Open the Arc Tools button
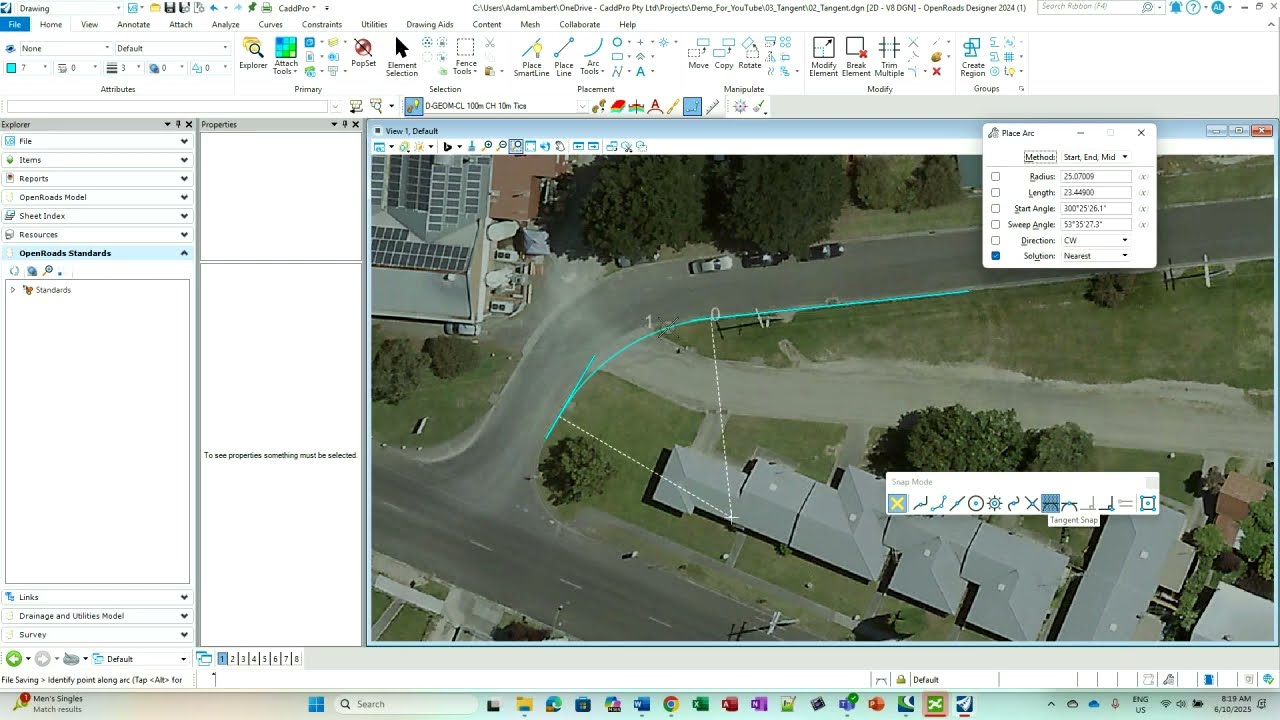The image size is (1280, 720). tap(592, 58)
